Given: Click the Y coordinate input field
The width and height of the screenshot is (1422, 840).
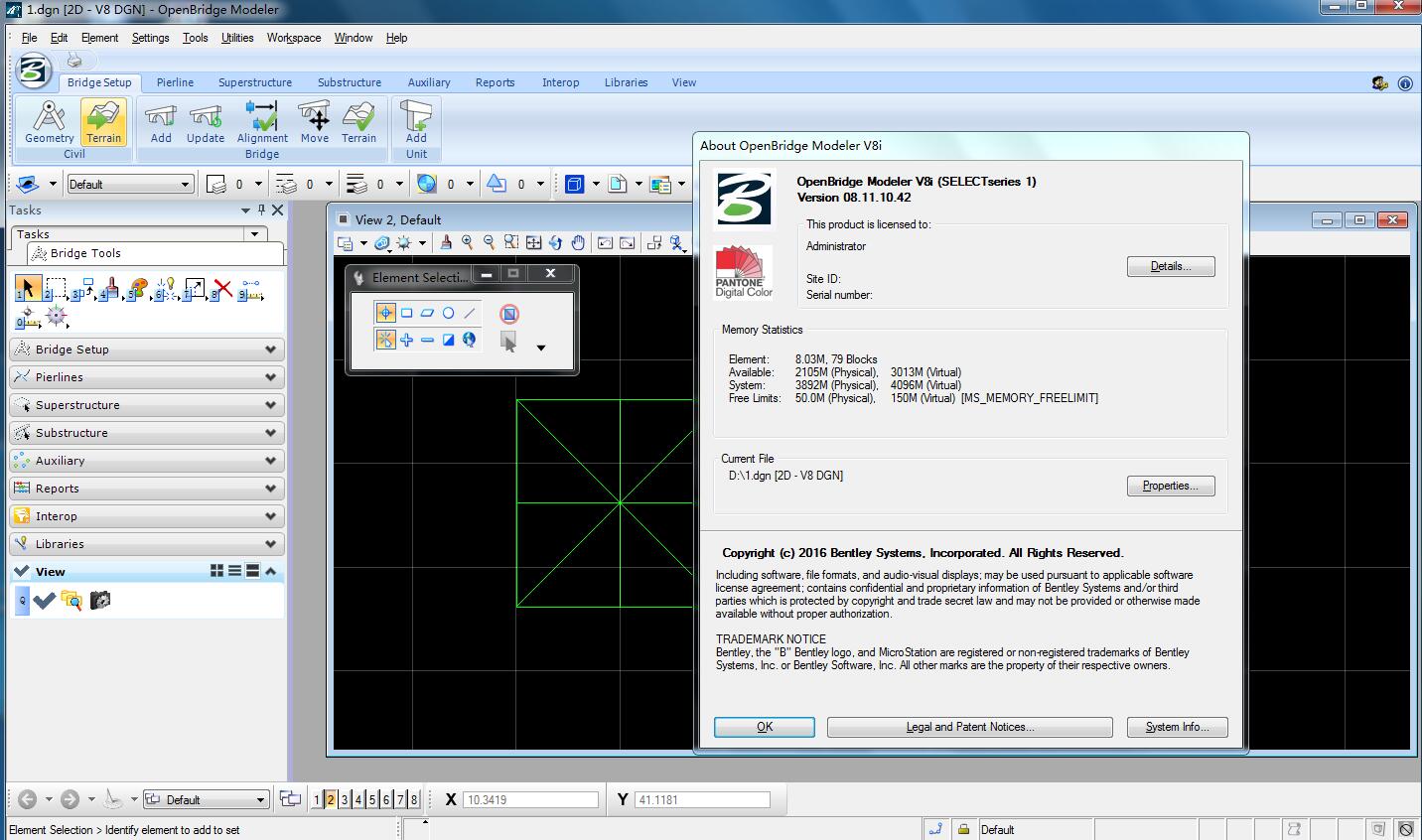Looking at the screenshot, I should click(x=703, y=799).
